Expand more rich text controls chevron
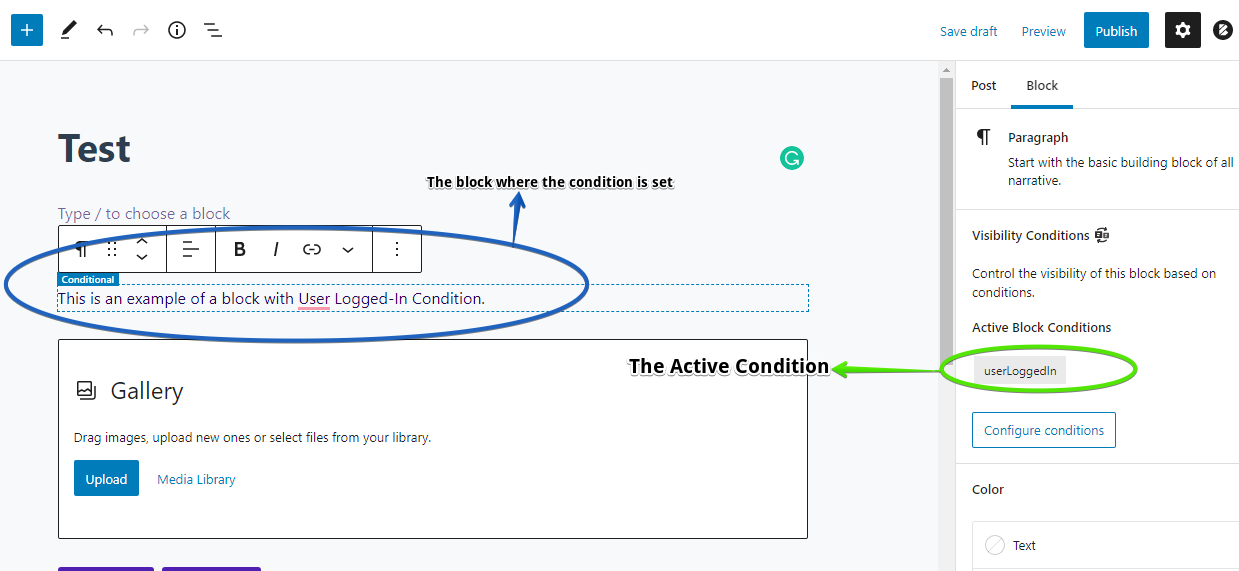This screenshot has height=571, width=1239. click(x=348, y=249)
